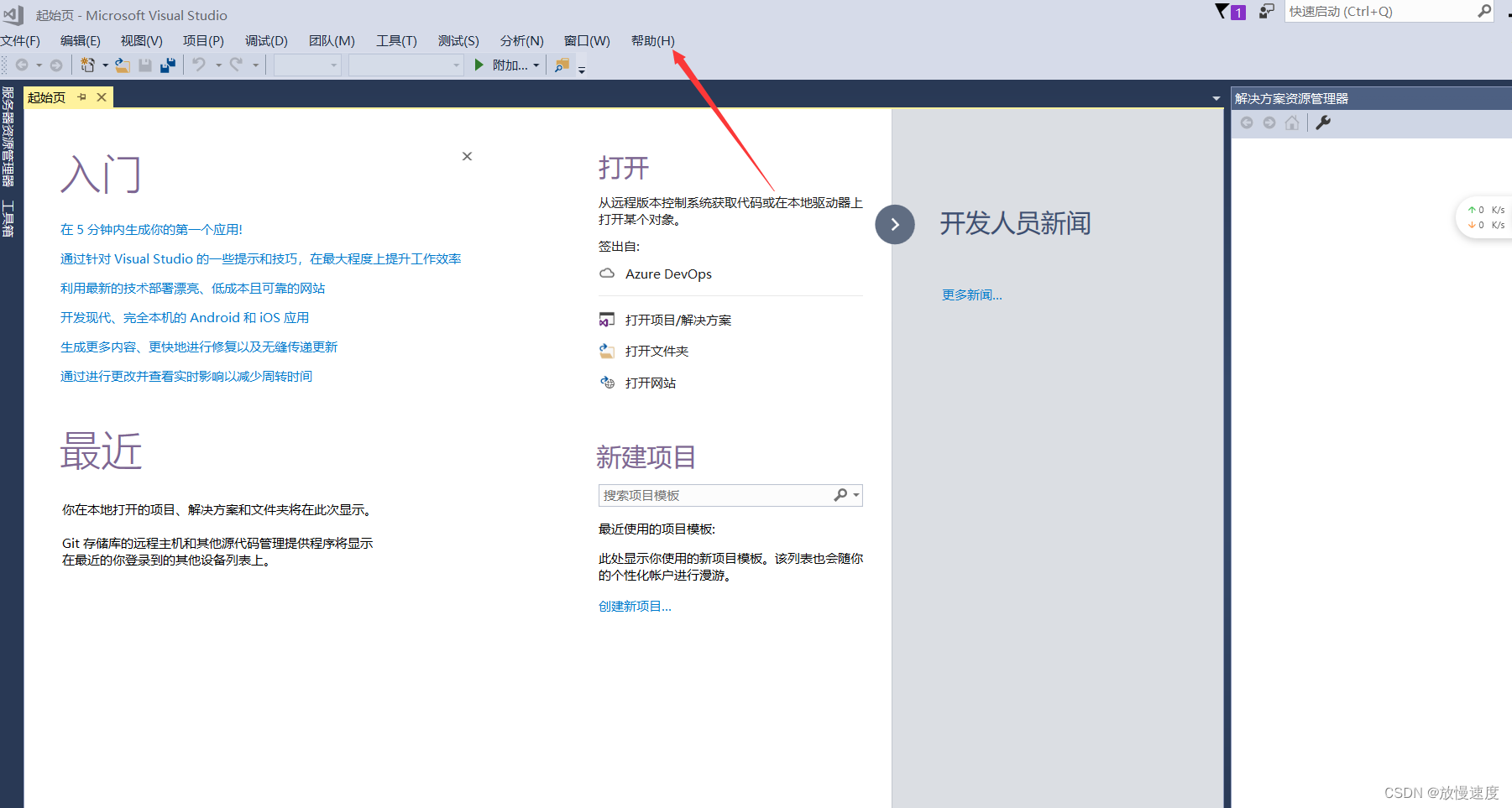Click the Save All toolbar icon
This screenshot has height=808, width=1512.
click(168, 65)
